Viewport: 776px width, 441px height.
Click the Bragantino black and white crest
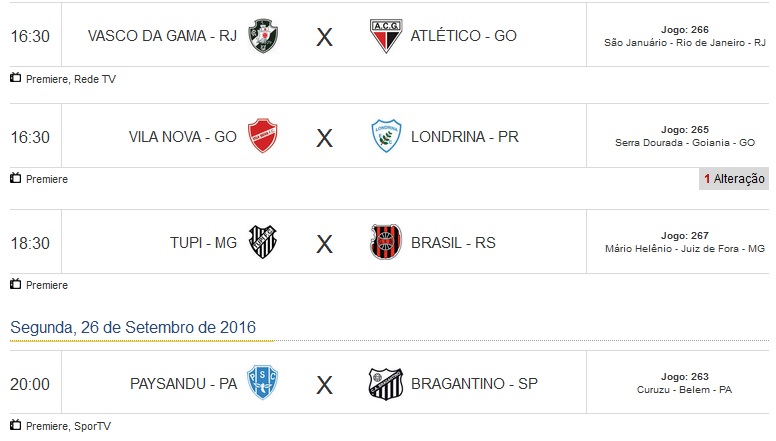[385, 383]
